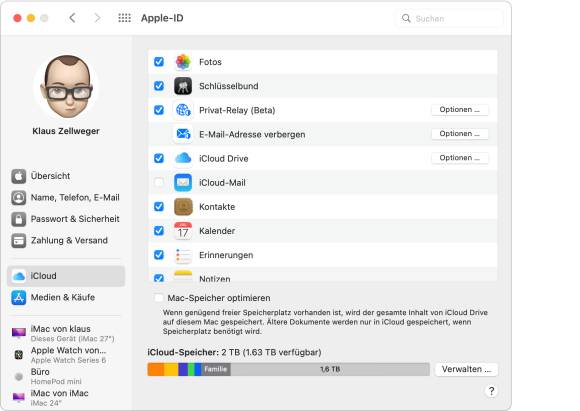Viewport: 580px width, 411px height.
Task: Click the Zahlung & Versand card icon
Action: click(18, 240)
